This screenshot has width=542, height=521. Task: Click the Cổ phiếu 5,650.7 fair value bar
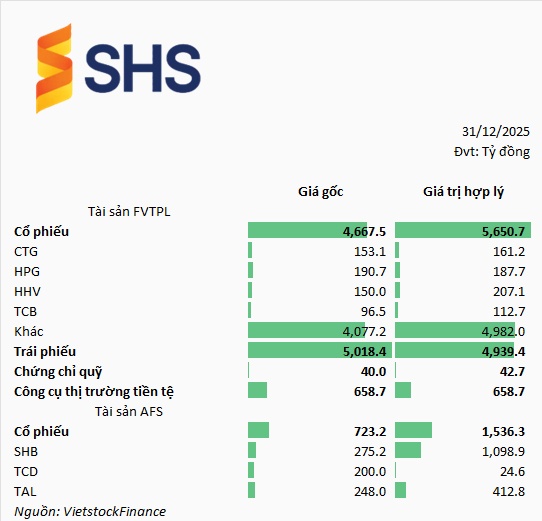point(463,230)
